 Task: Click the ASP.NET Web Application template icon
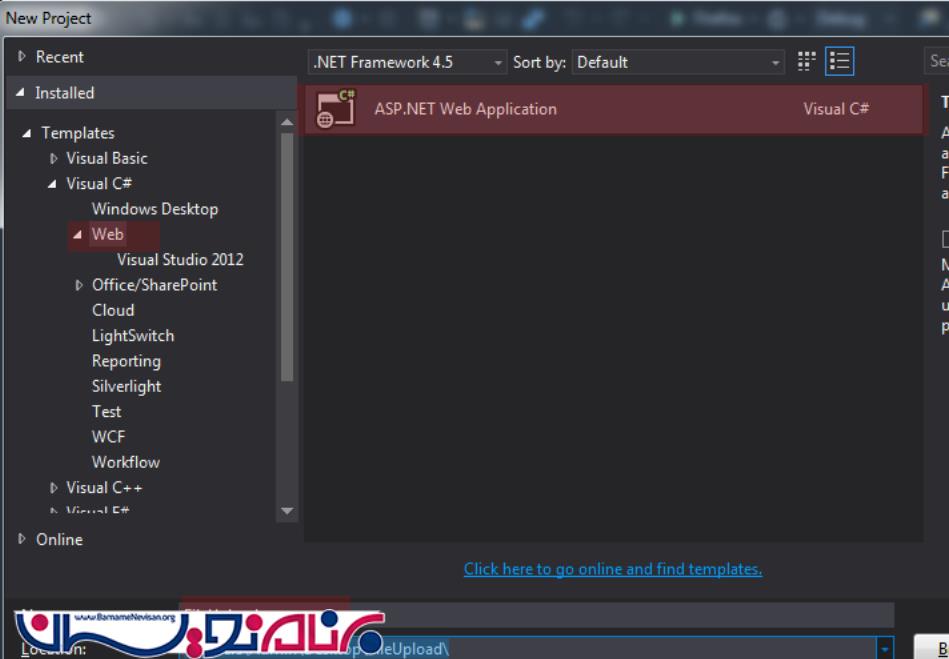(x=335, y=109)
